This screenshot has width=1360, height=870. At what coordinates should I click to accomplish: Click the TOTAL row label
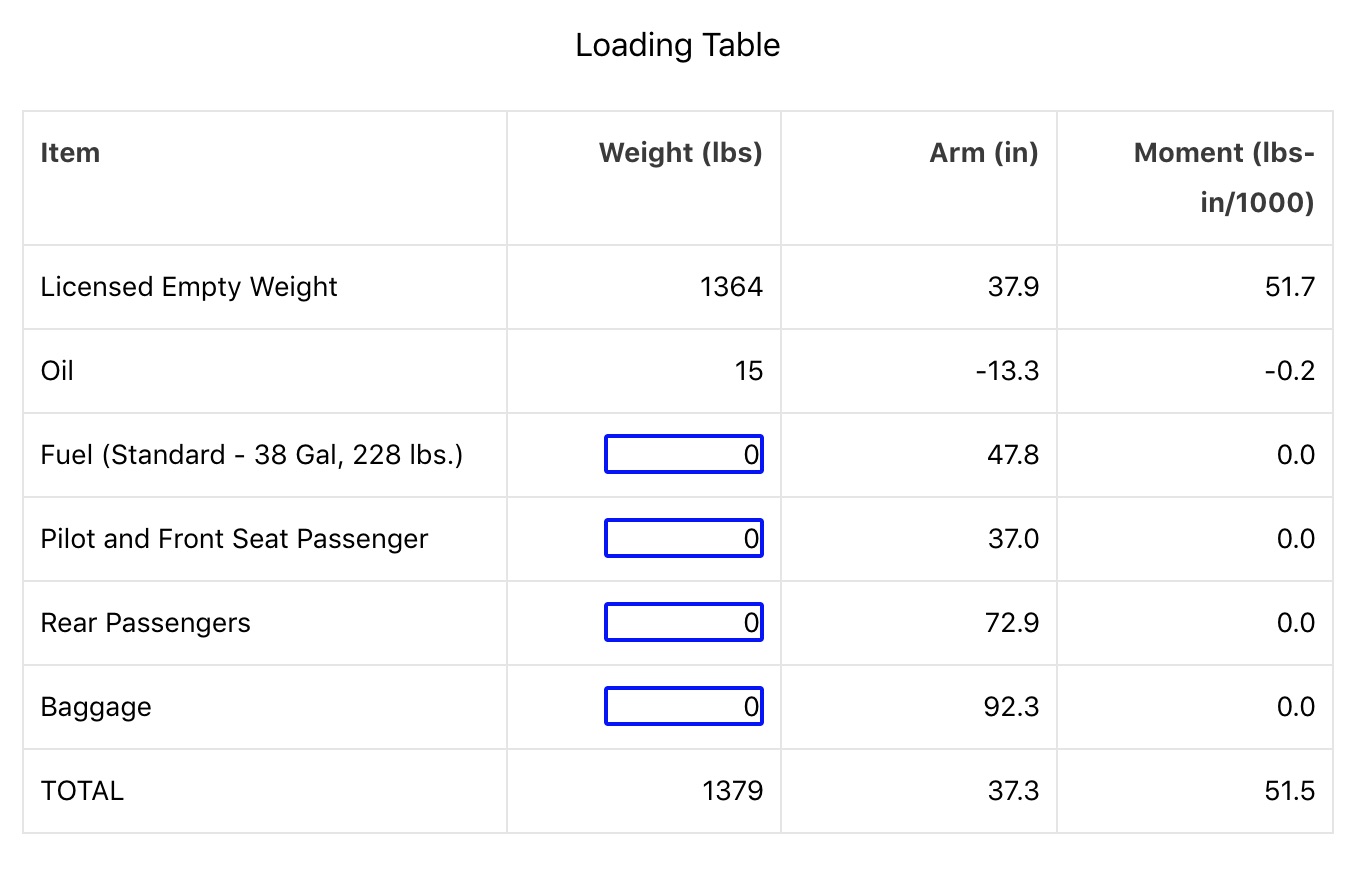point(82,791)
